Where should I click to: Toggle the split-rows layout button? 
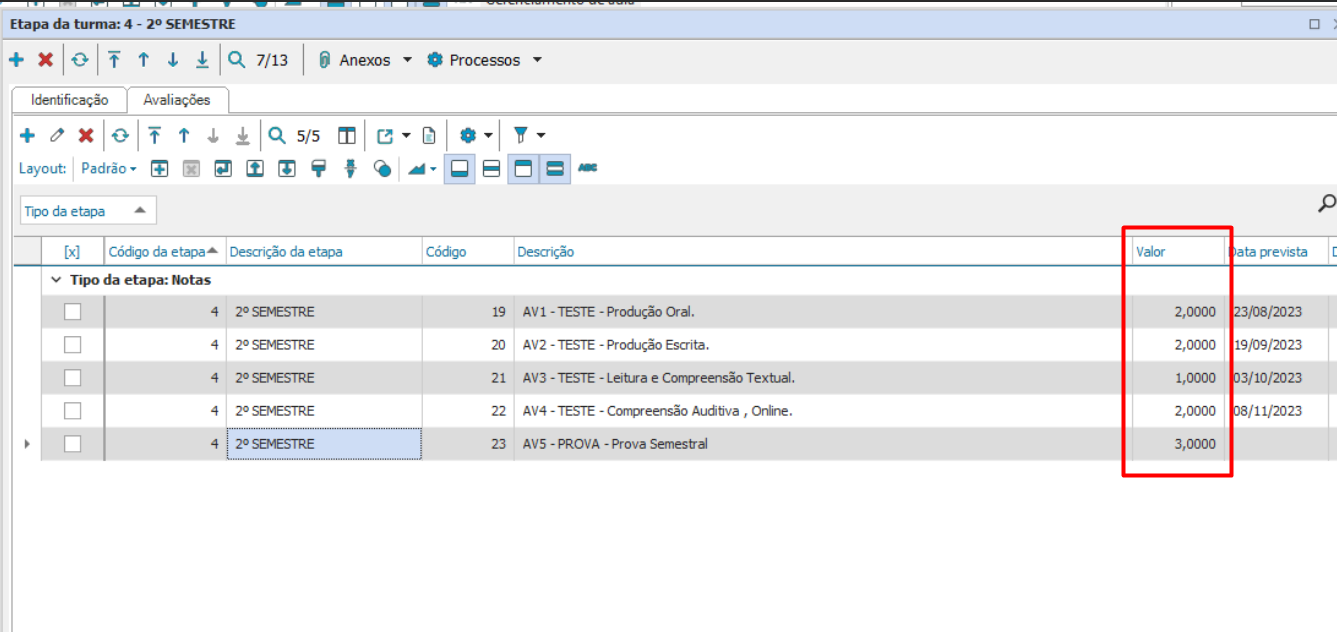click(x=491, y=169)
